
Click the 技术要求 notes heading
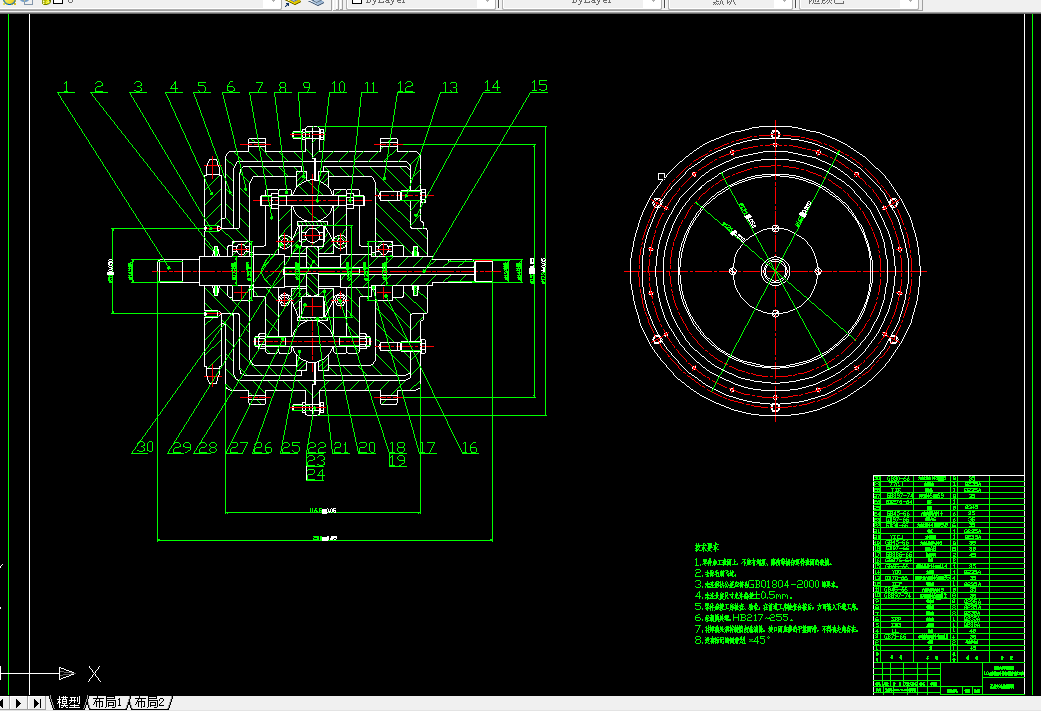707,548
